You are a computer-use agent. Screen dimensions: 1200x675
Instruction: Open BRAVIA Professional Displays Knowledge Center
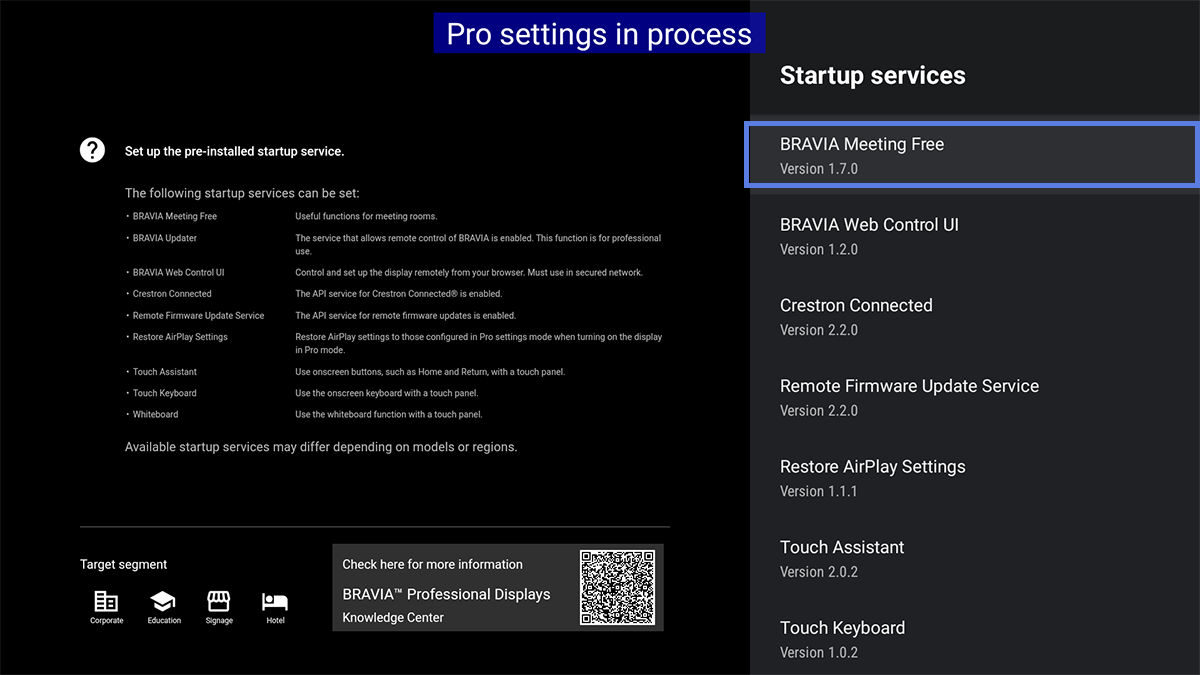coord(446,594)
